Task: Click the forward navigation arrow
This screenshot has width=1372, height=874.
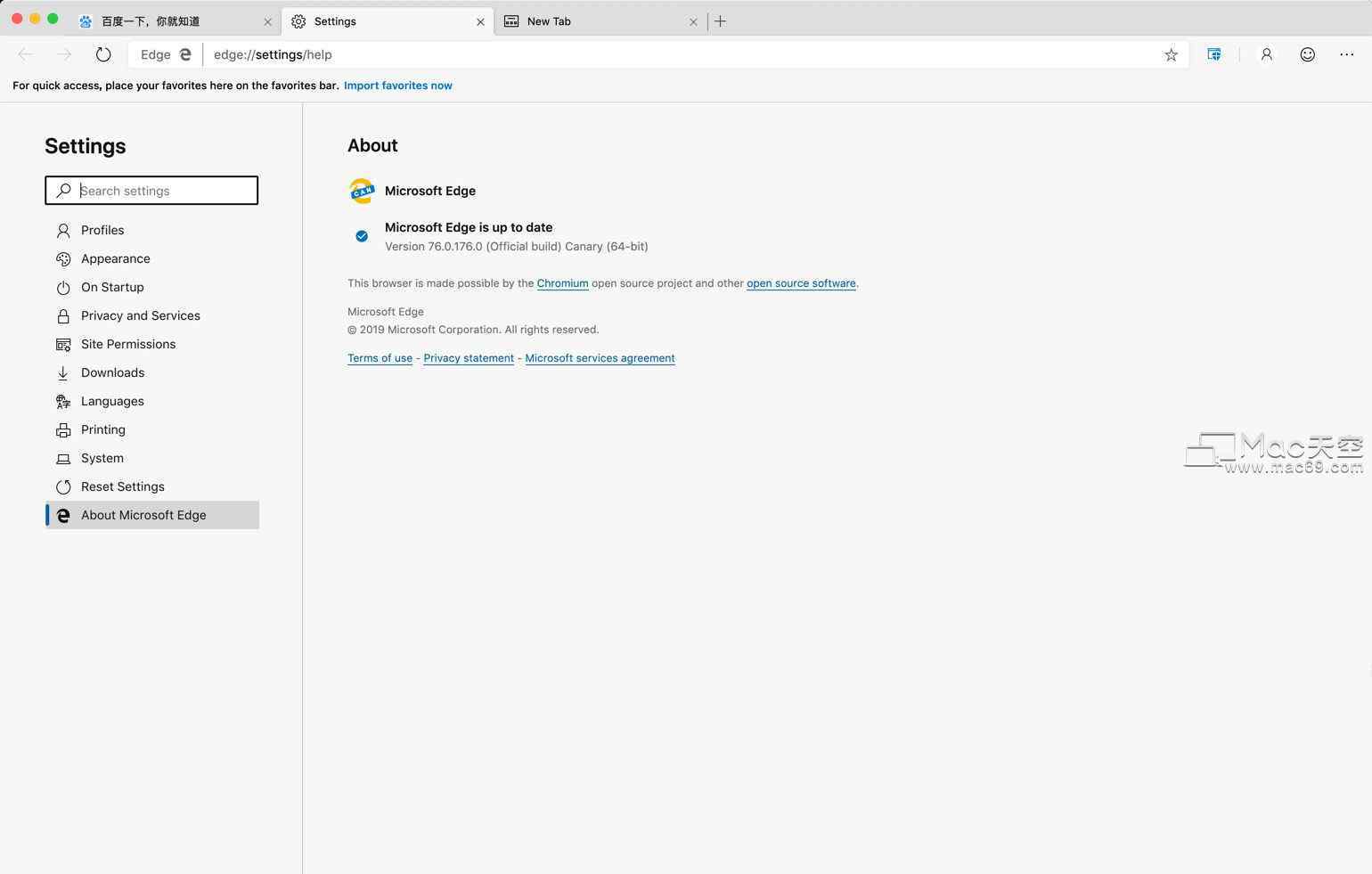Action: [64, 54]
